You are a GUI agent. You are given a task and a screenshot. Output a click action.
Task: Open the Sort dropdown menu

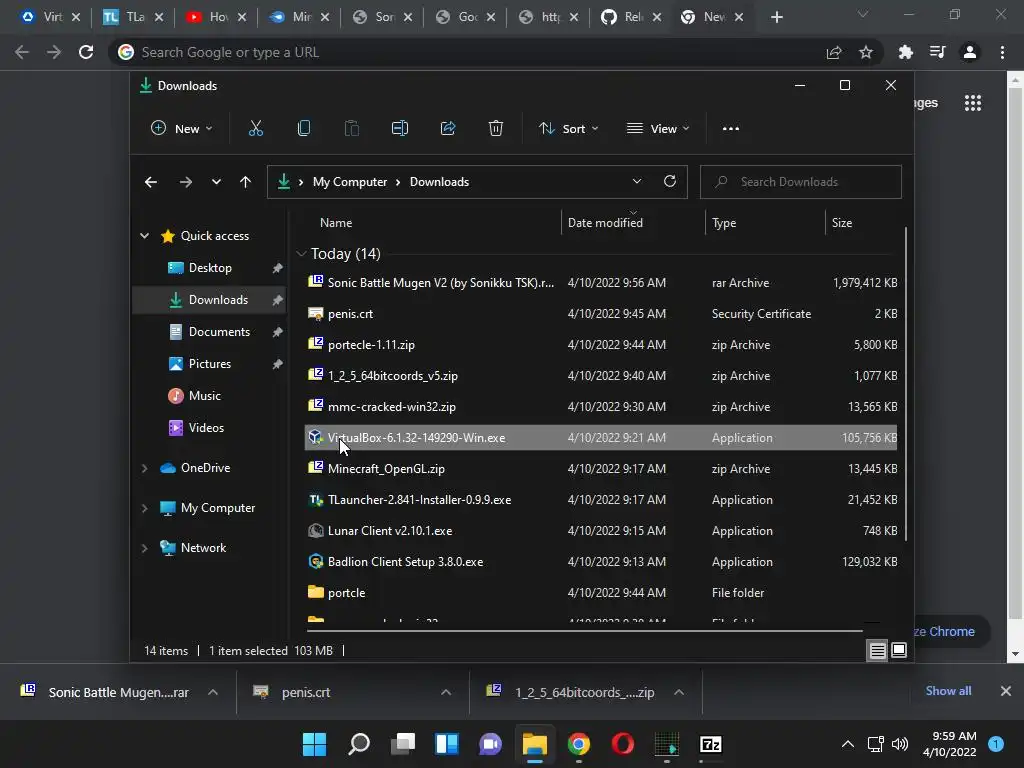point(568,129)
